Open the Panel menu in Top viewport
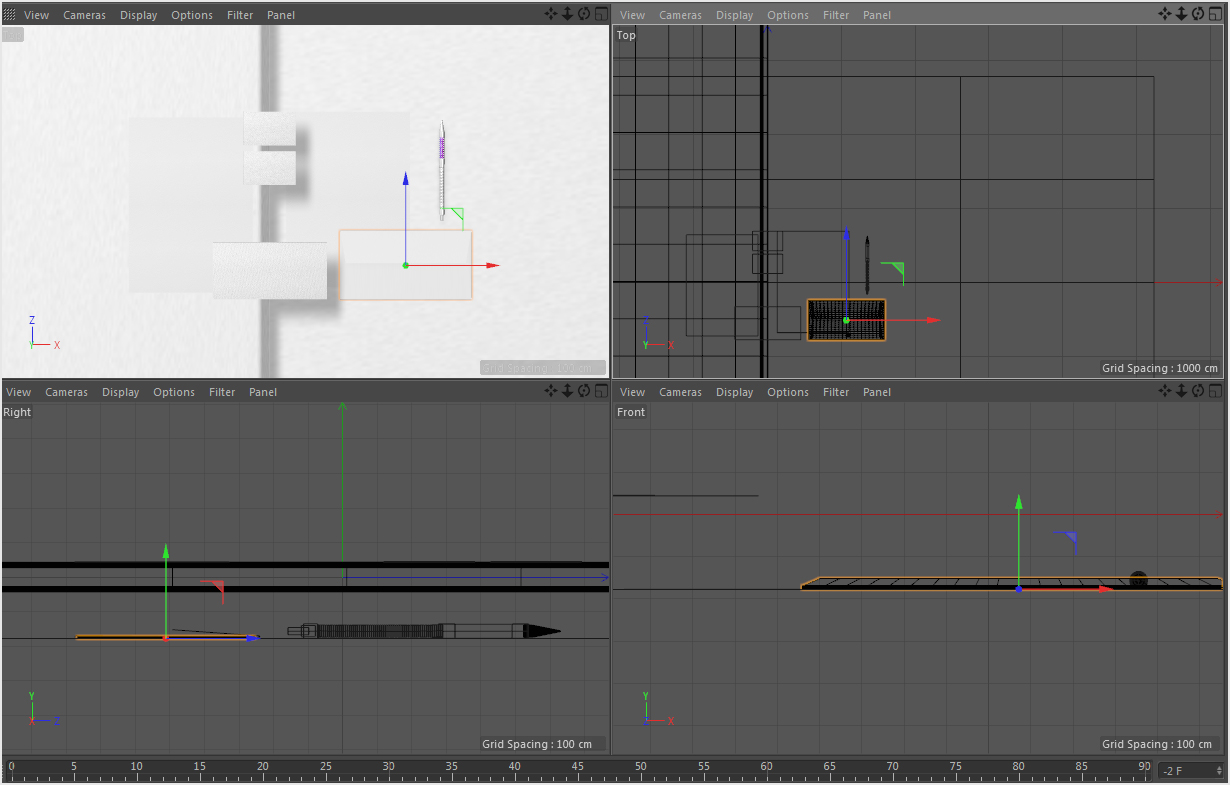This screenshot has height=785, width=1230. pos(877,15)
